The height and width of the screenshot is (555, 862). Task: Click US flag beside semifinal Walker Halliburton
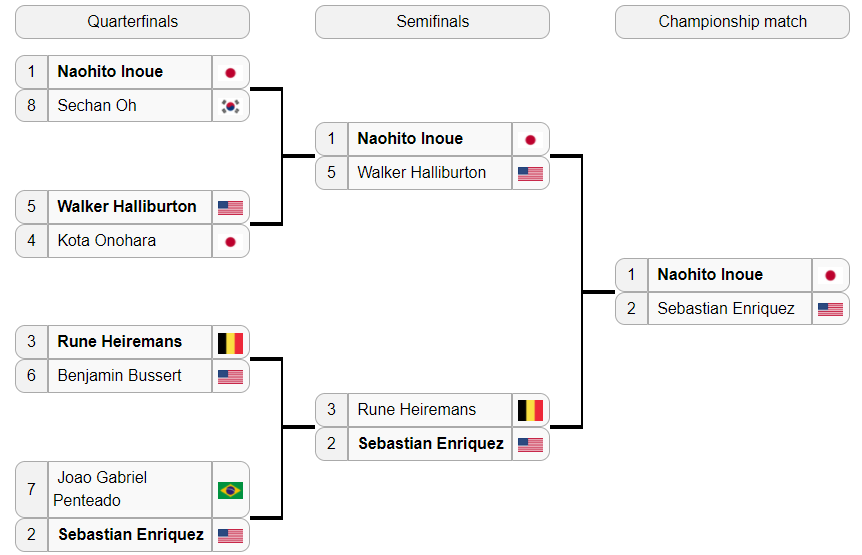[x=531, y=174]
